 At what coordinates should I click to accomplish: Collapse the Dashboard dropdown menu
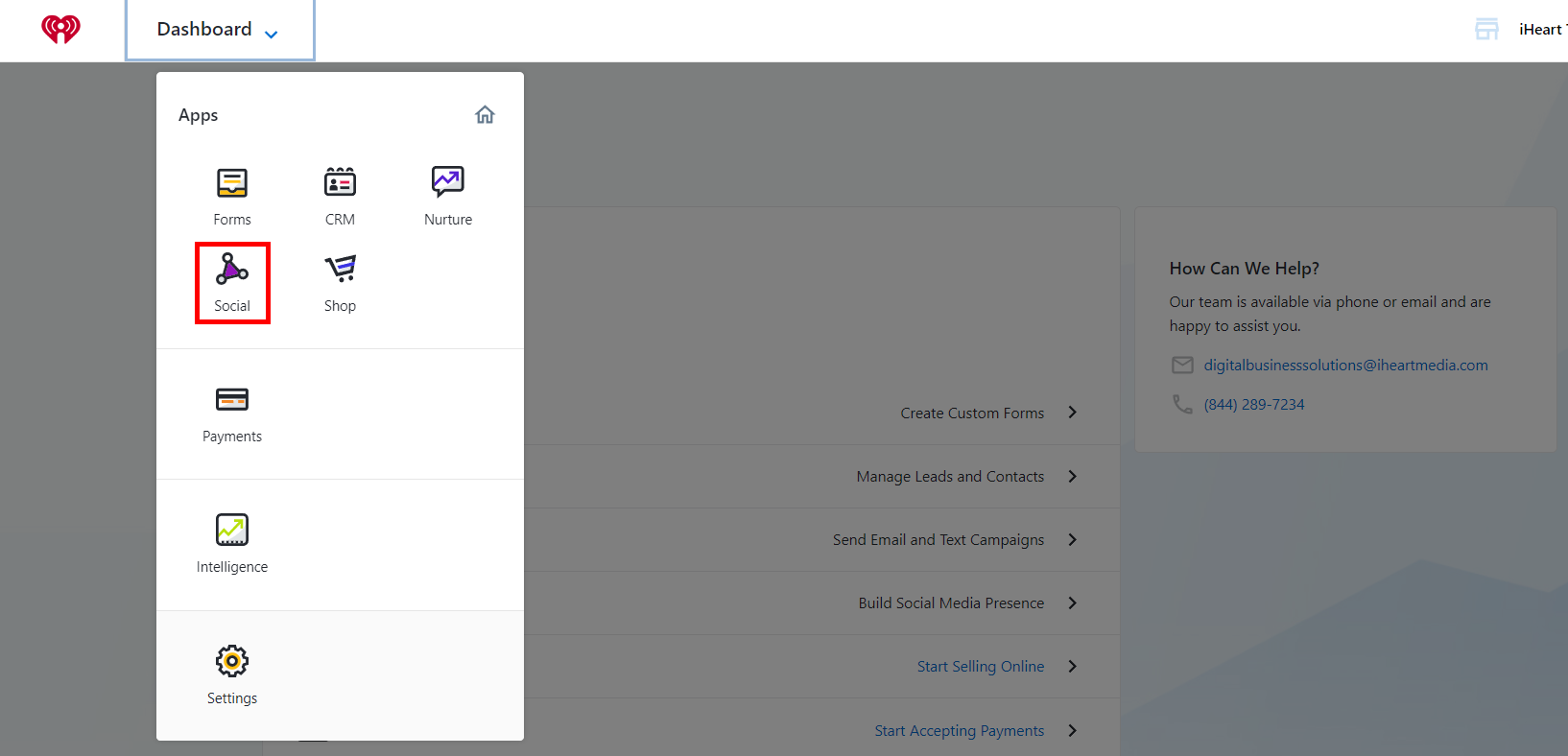(x=220, y=30)
